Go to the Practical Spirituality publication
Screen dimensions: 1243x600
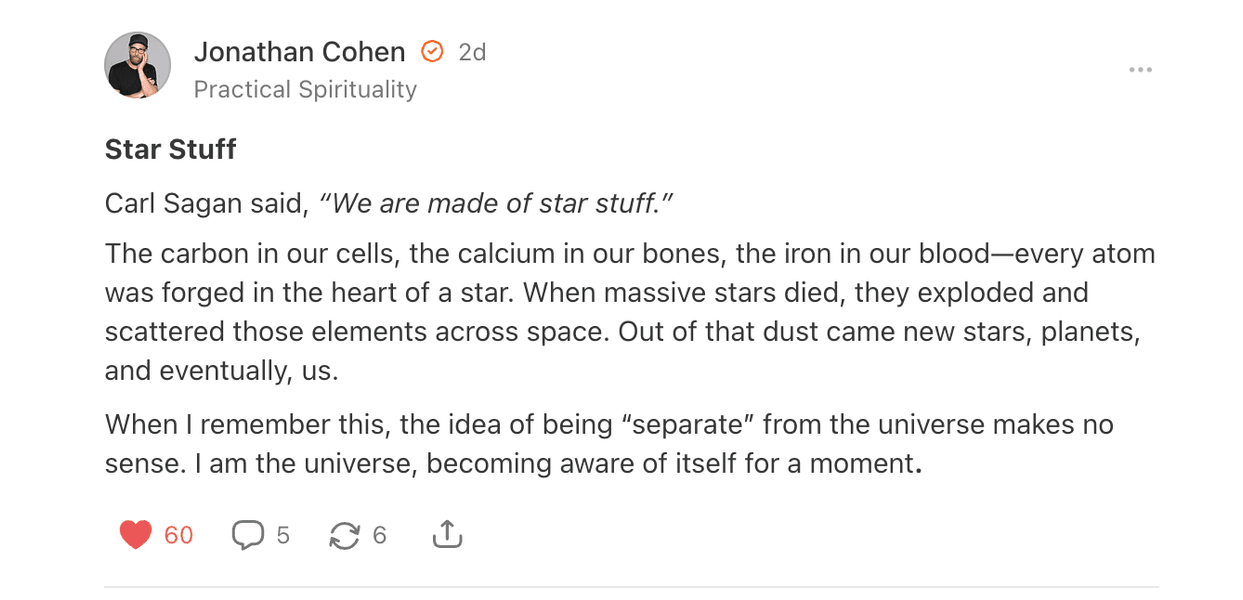click(x=305, y=89)
